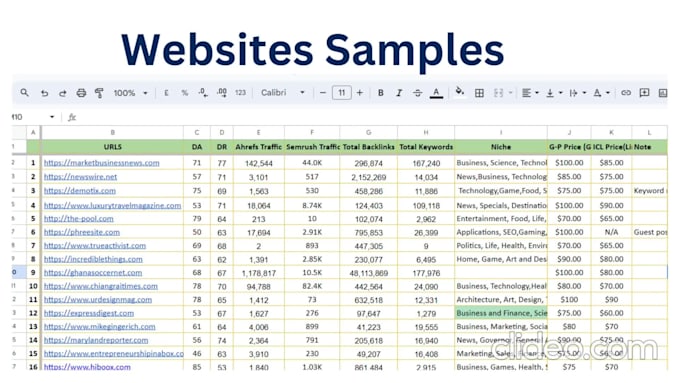Toggle bold formatting
The image size is (680, 383).
point(380,93)
